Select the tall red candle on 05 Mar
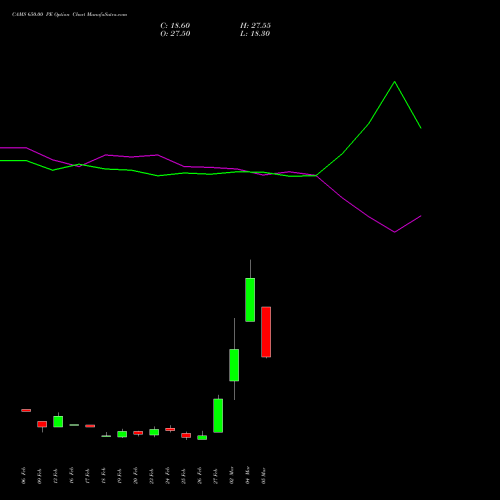The width and height of the screenshot is (500, 500). 266,332
